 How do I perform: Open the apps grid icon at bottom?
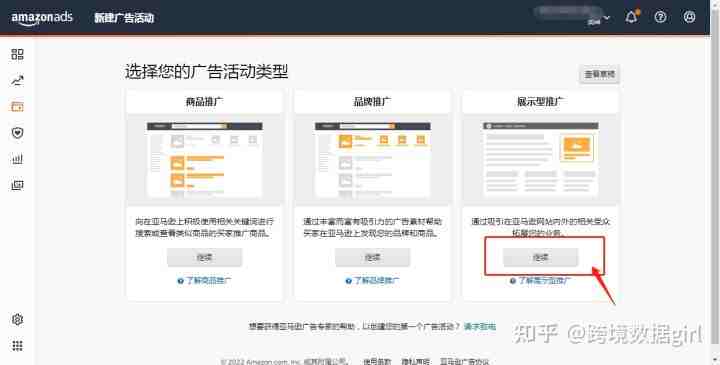click(x=17, y=346)
